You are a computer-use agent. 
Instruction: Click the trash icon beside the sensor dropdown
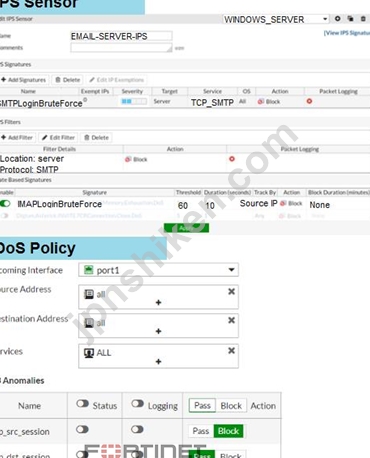(363, 19)
